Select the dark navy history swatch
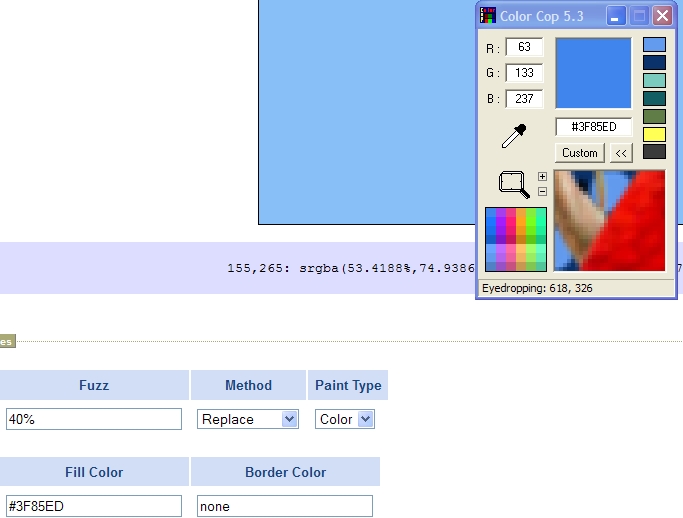The image size is (683, 518). click(654, 63)
